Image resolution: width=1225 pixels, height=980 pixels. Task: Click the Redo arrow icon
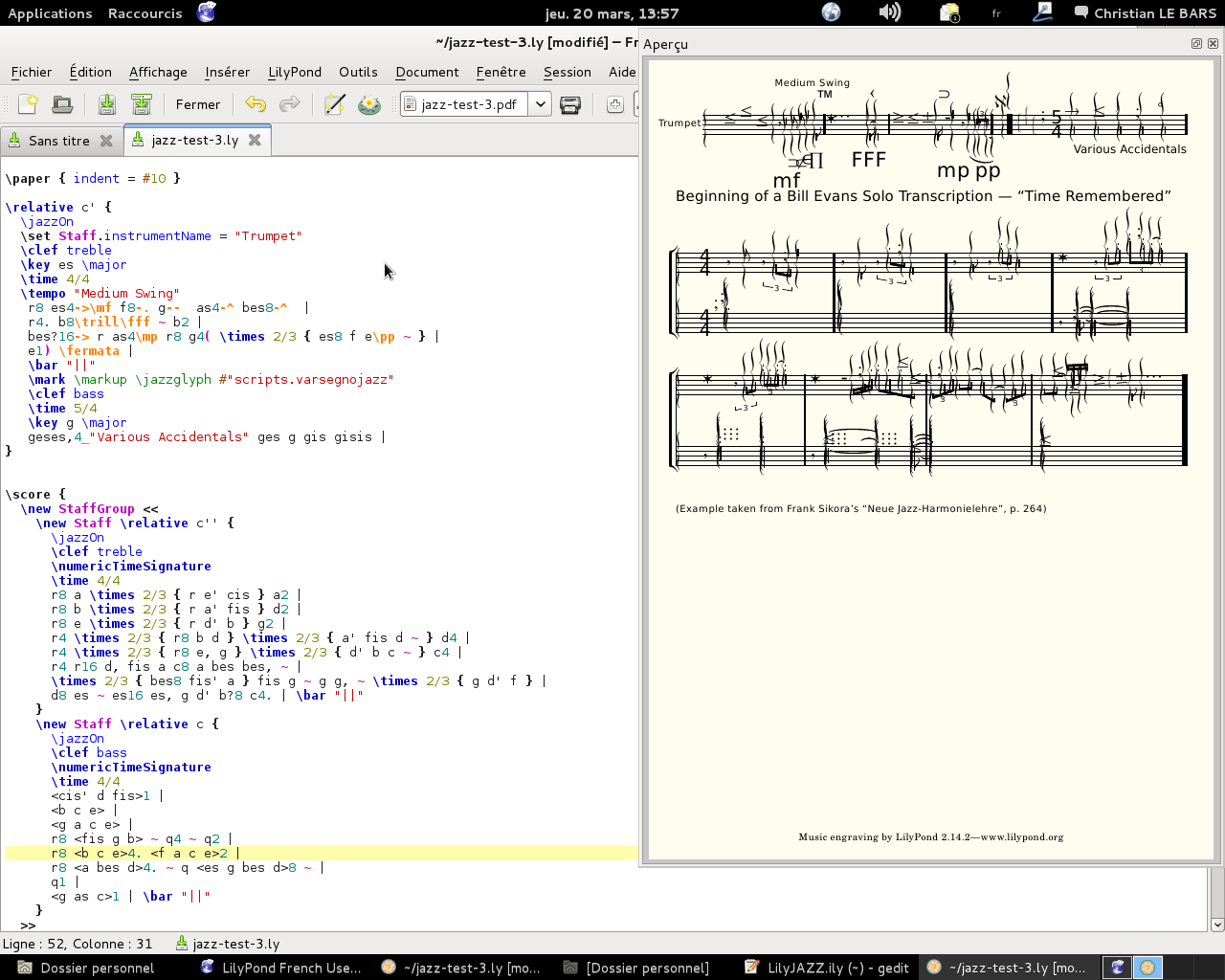click(289, 104)
